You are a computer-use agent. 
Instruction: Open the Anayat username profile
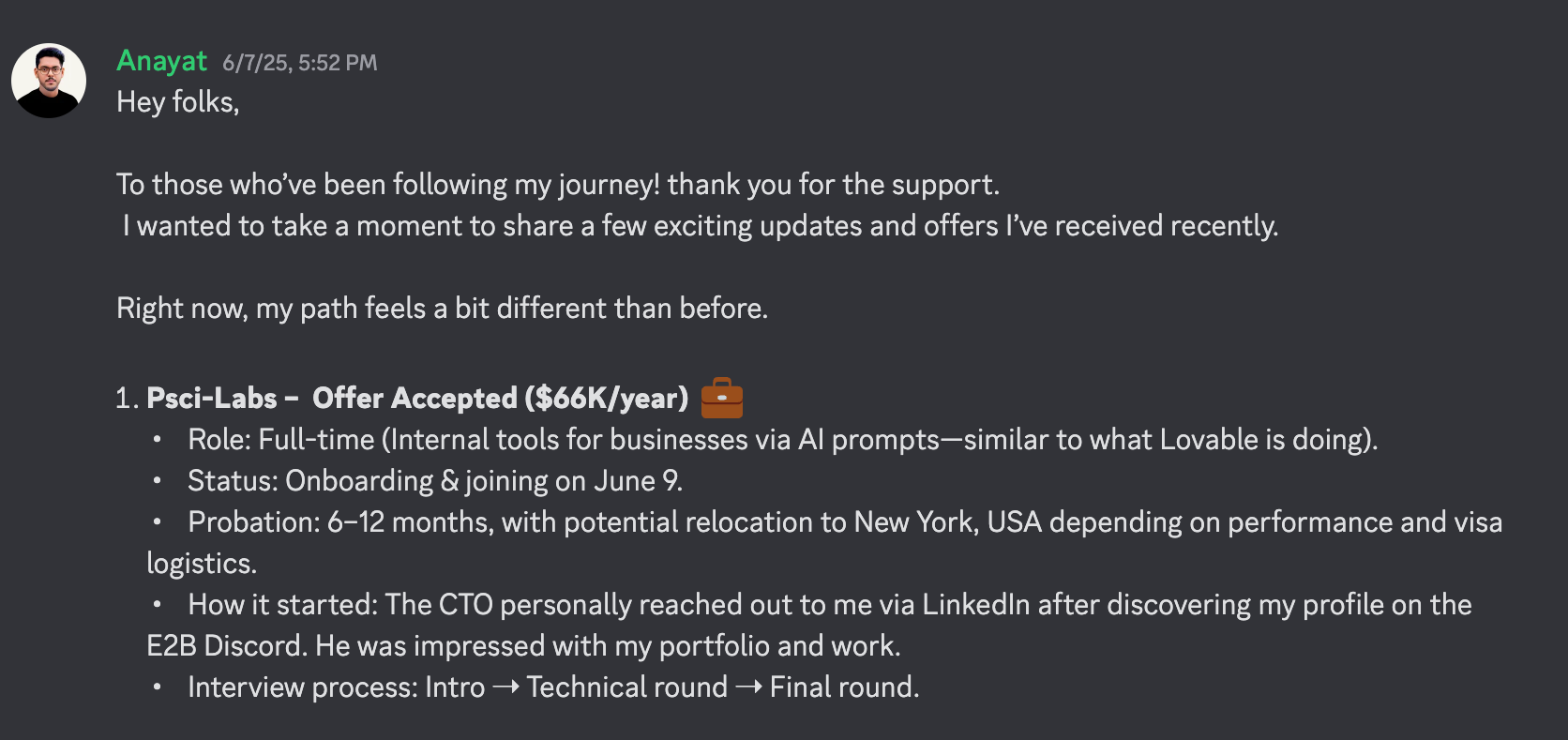point(161,61)
